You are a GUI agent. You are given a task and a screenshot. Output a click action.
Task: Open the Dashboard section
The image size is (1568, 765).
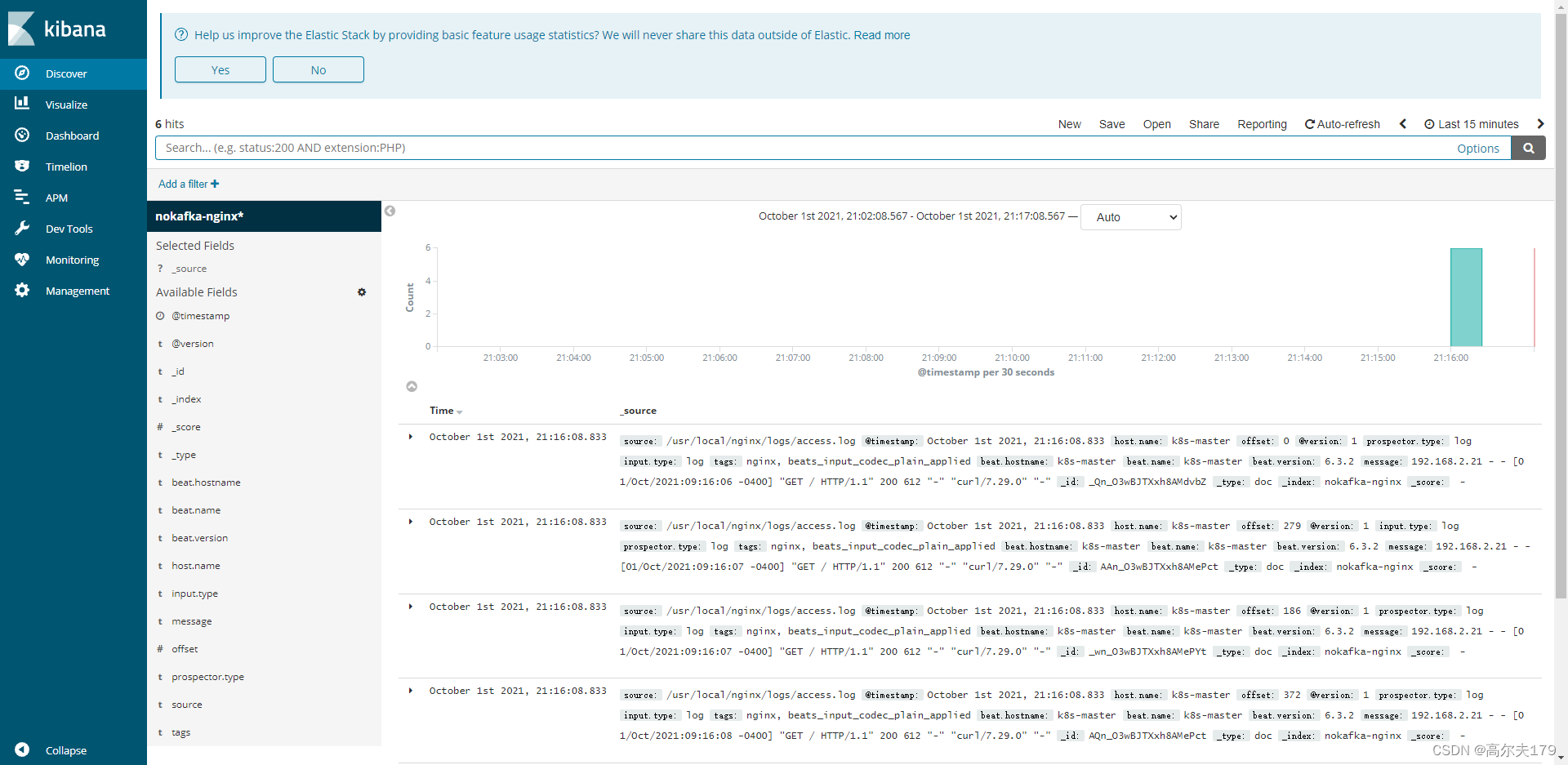(73, 135)
